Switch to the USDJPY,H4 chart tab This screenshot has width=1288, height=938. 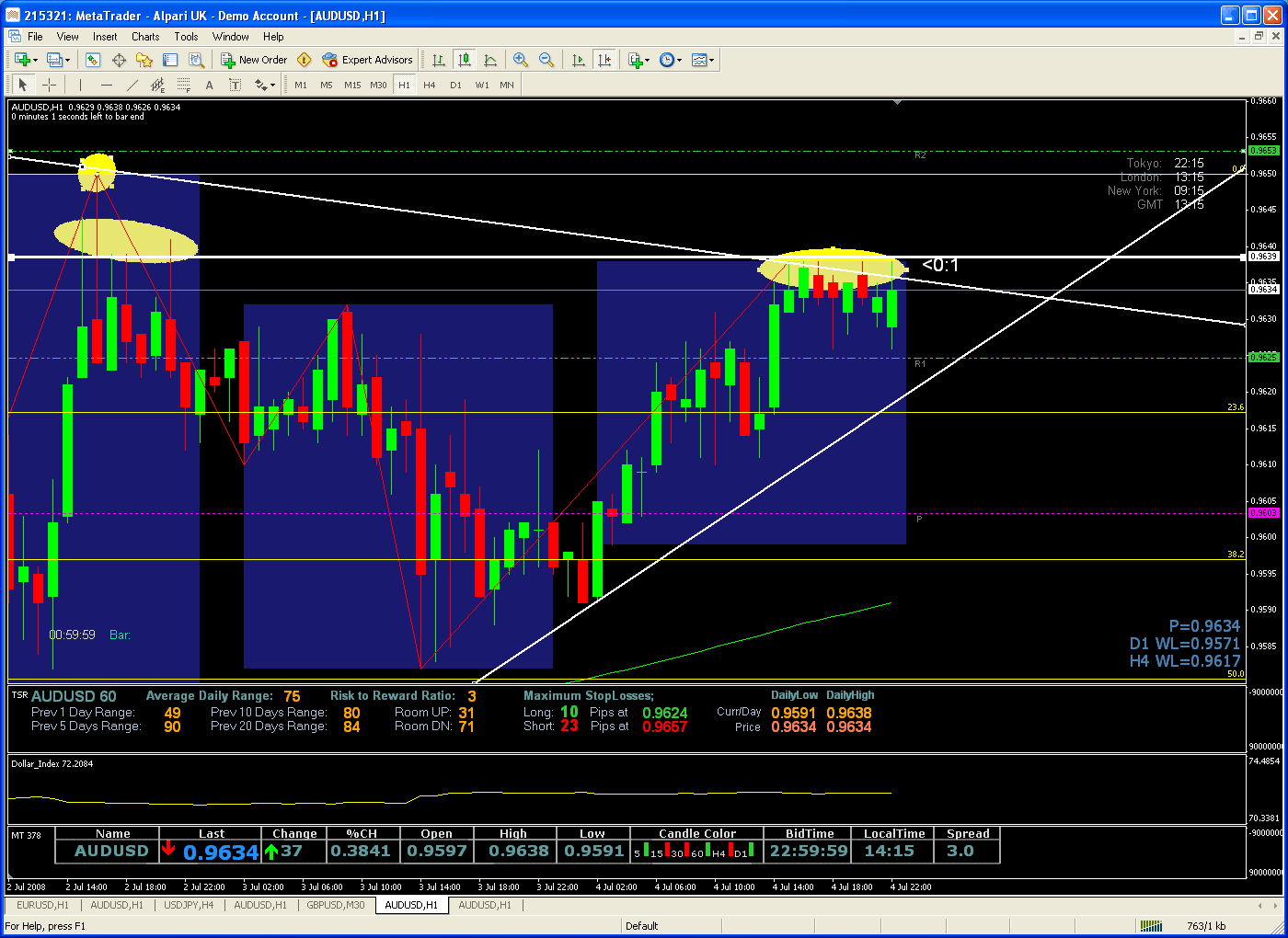pyautogui.click(x=189, y=905)
